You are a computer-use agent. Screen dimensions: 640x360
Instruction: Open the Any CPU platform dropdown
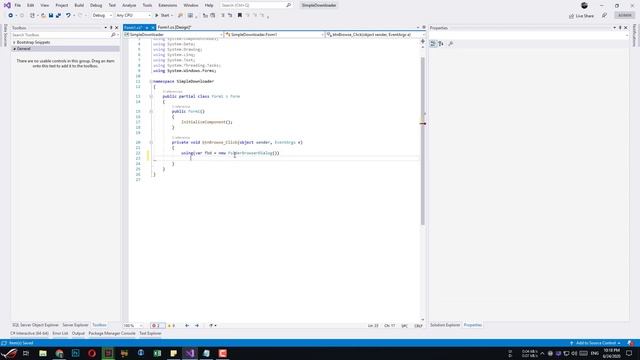(x=133, y=16)
